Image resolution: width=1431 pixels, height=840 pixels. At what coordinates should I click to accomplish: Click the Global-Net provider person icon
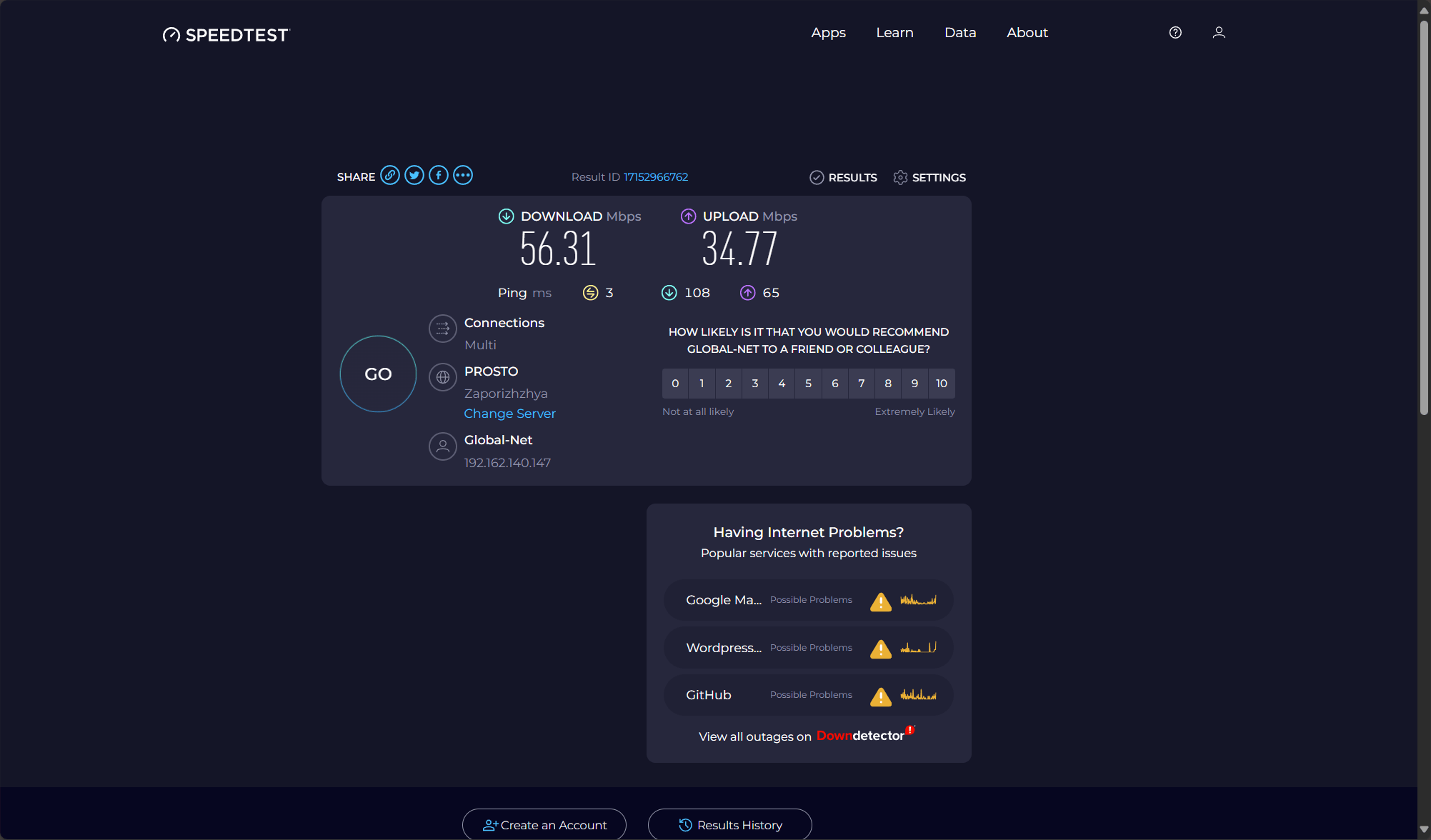[443, 446]
